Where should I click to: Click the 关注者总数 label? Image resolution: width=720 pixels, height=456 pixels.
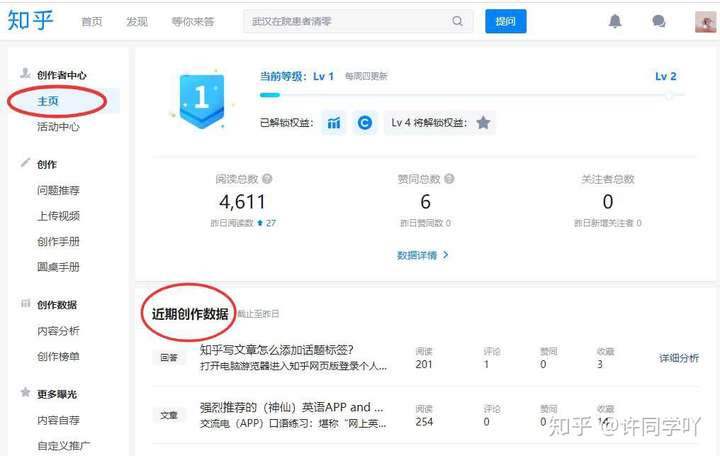coord(608,179)
